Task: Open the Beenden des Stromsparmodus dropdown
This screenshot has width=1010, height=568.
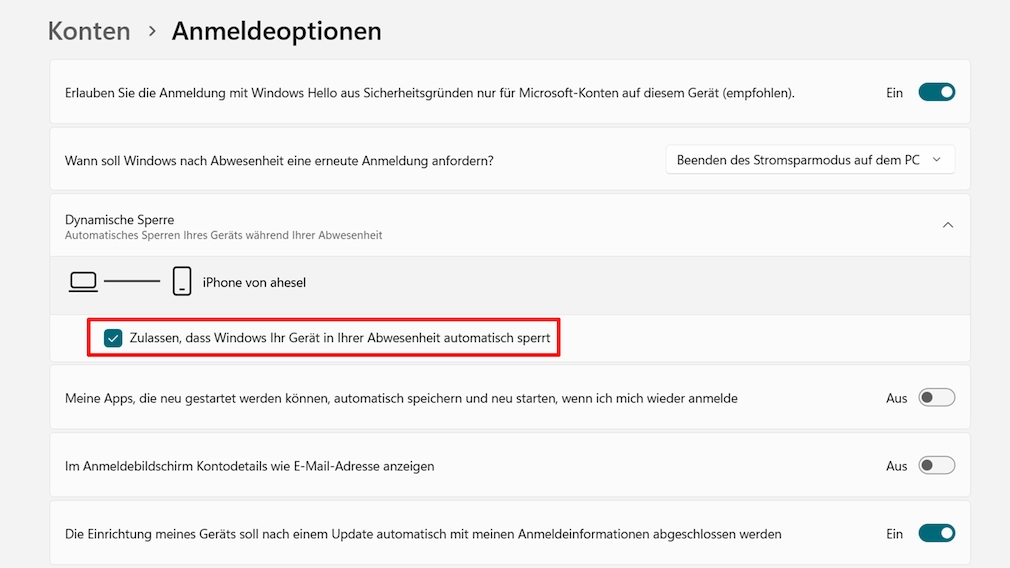Action: [x=810, y=160]
